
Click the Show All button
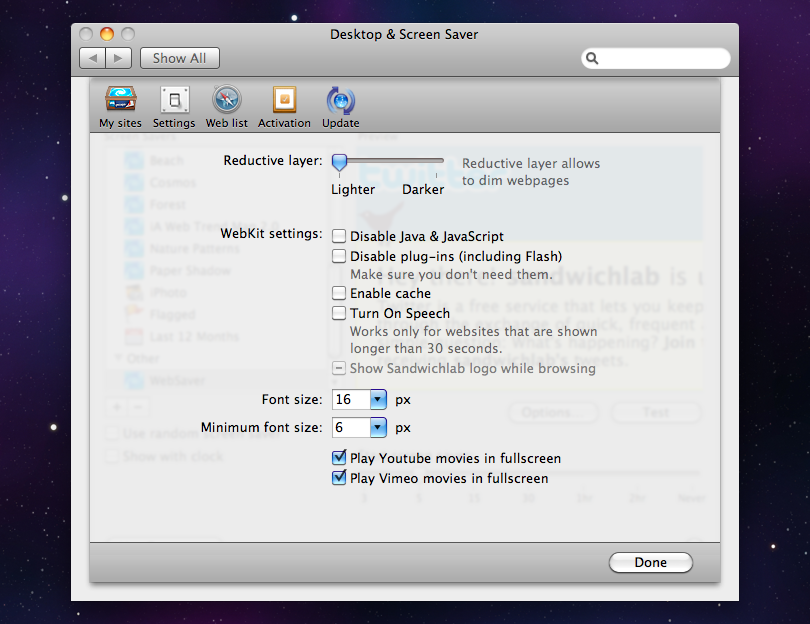(179, 59)
